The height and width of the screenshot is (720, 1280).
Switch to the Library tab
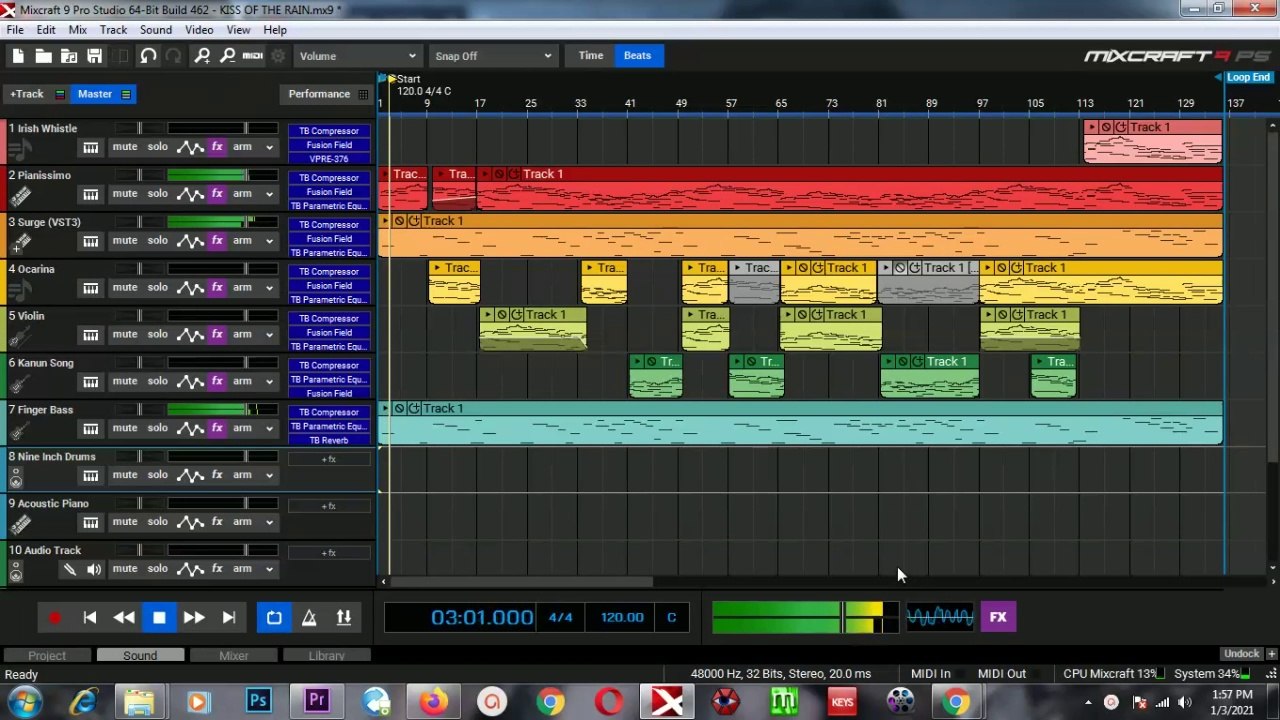(x=326, y=656)
